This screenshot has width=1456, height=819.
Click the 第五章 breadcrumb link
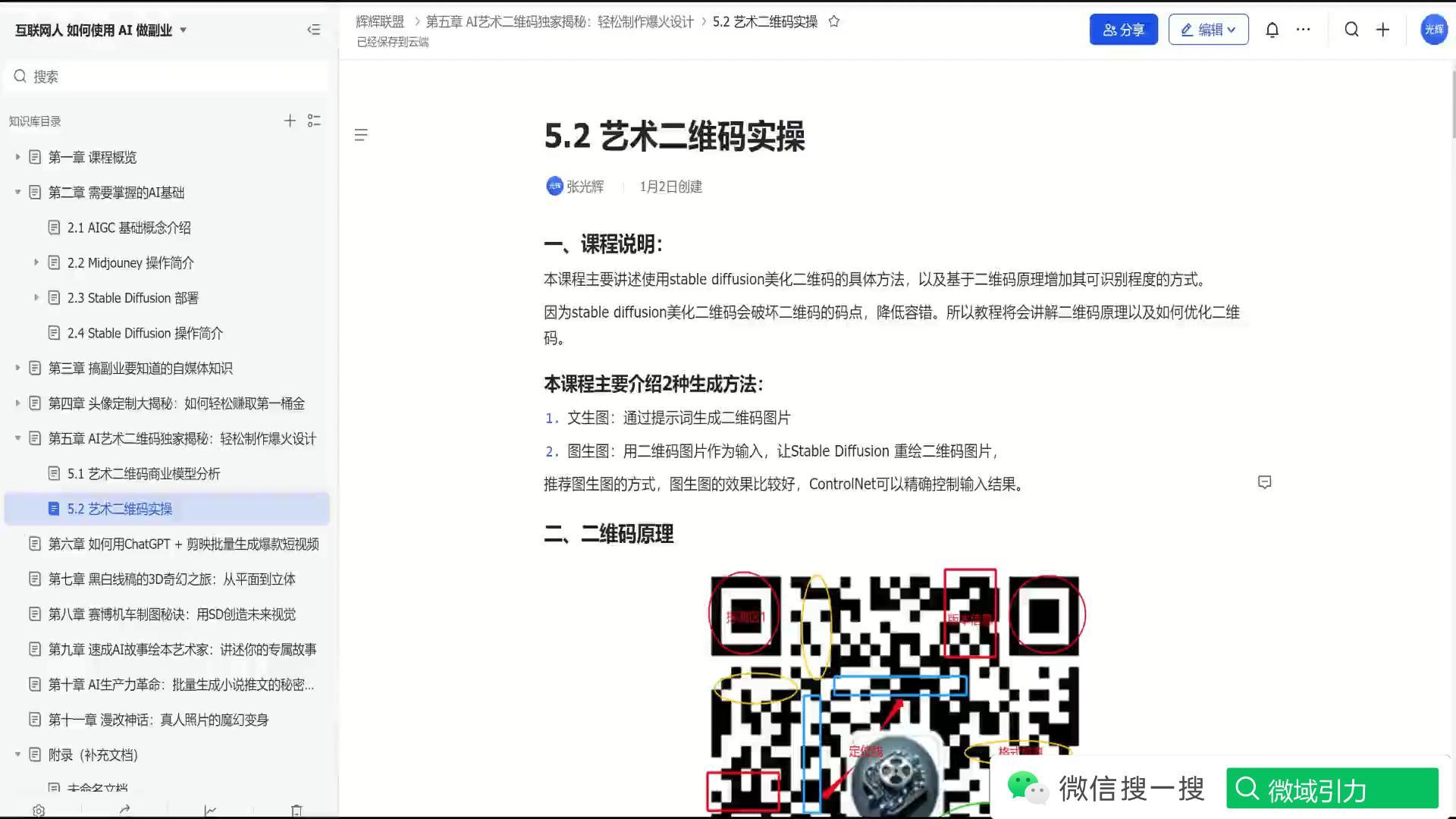(x=560, y=21)
